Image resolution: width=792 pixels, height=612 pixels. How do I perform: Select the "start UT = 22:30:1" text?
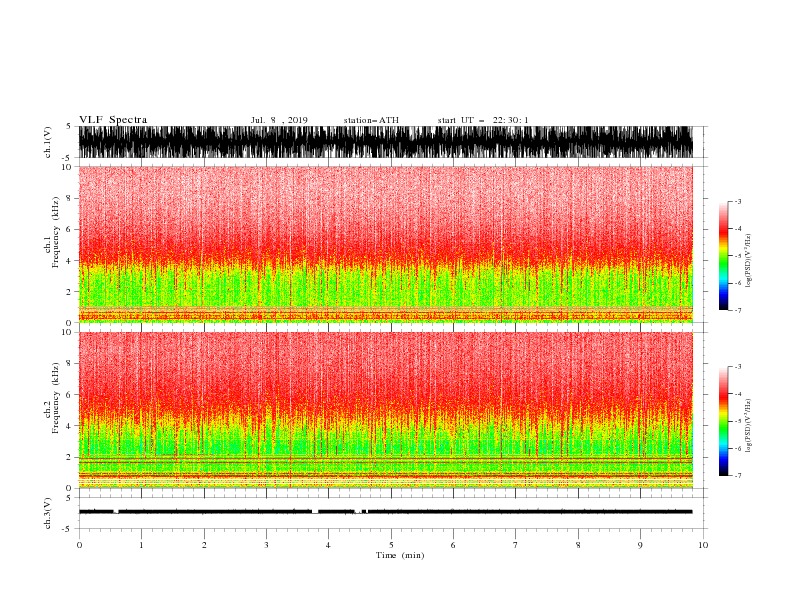483,120
